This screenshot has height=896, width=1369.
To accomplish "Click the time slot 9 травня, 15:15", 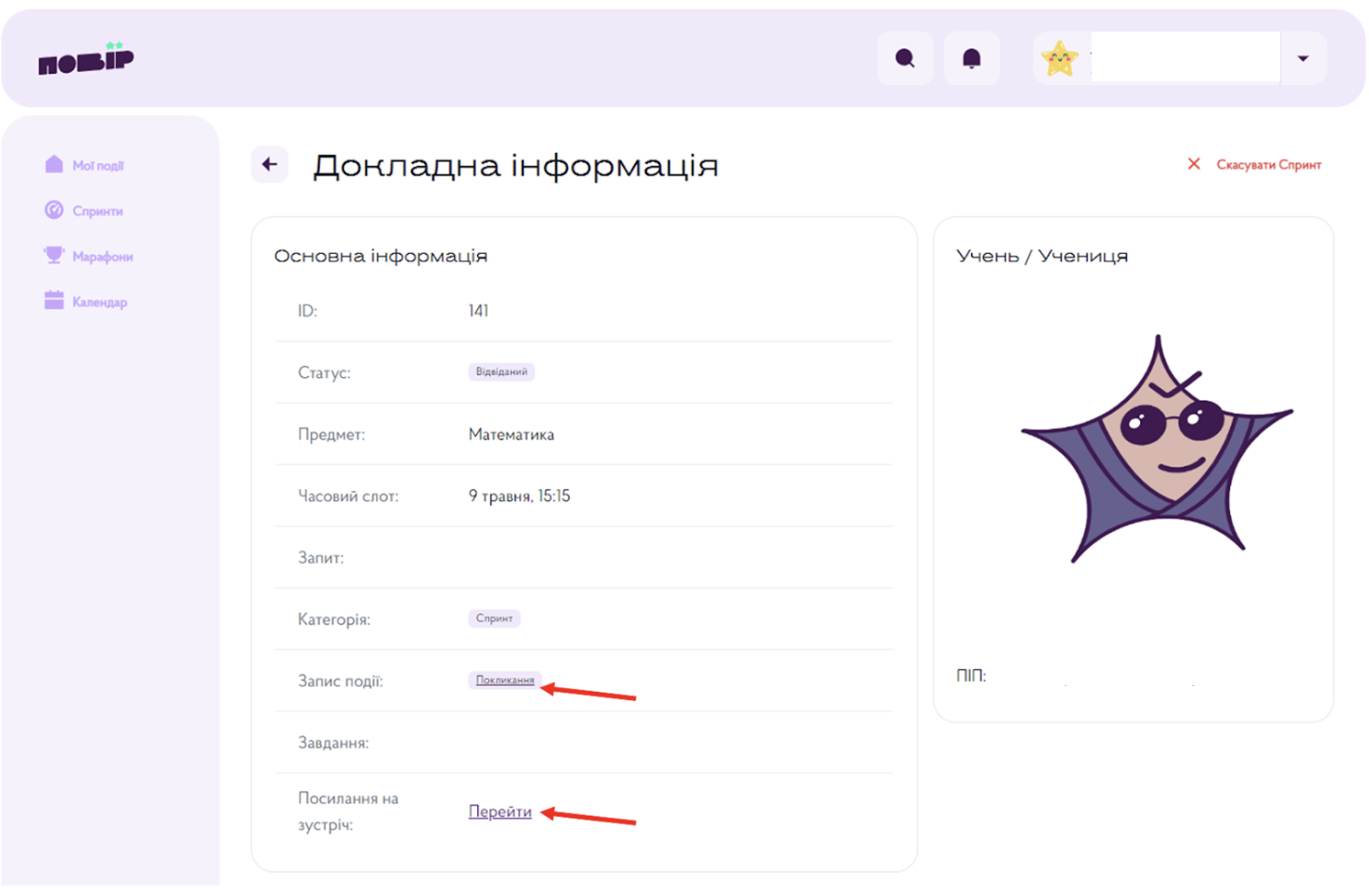I will pyautogui.click(x=519, y=497).
